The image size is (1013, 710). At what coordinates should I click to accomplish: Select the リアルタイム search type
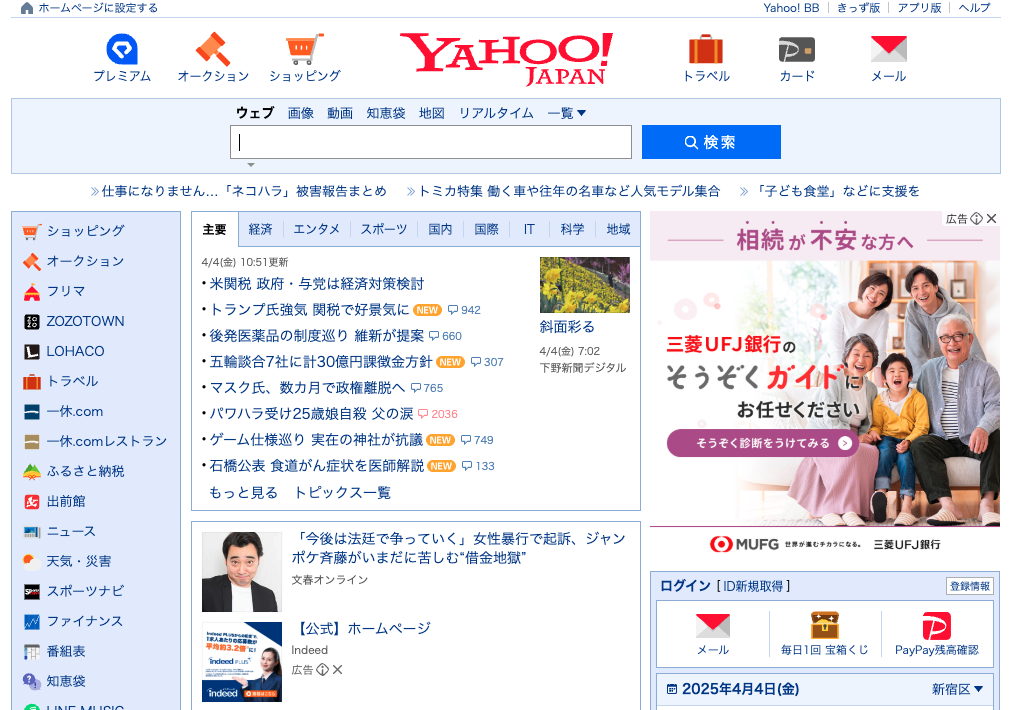[x=496, y=113]
